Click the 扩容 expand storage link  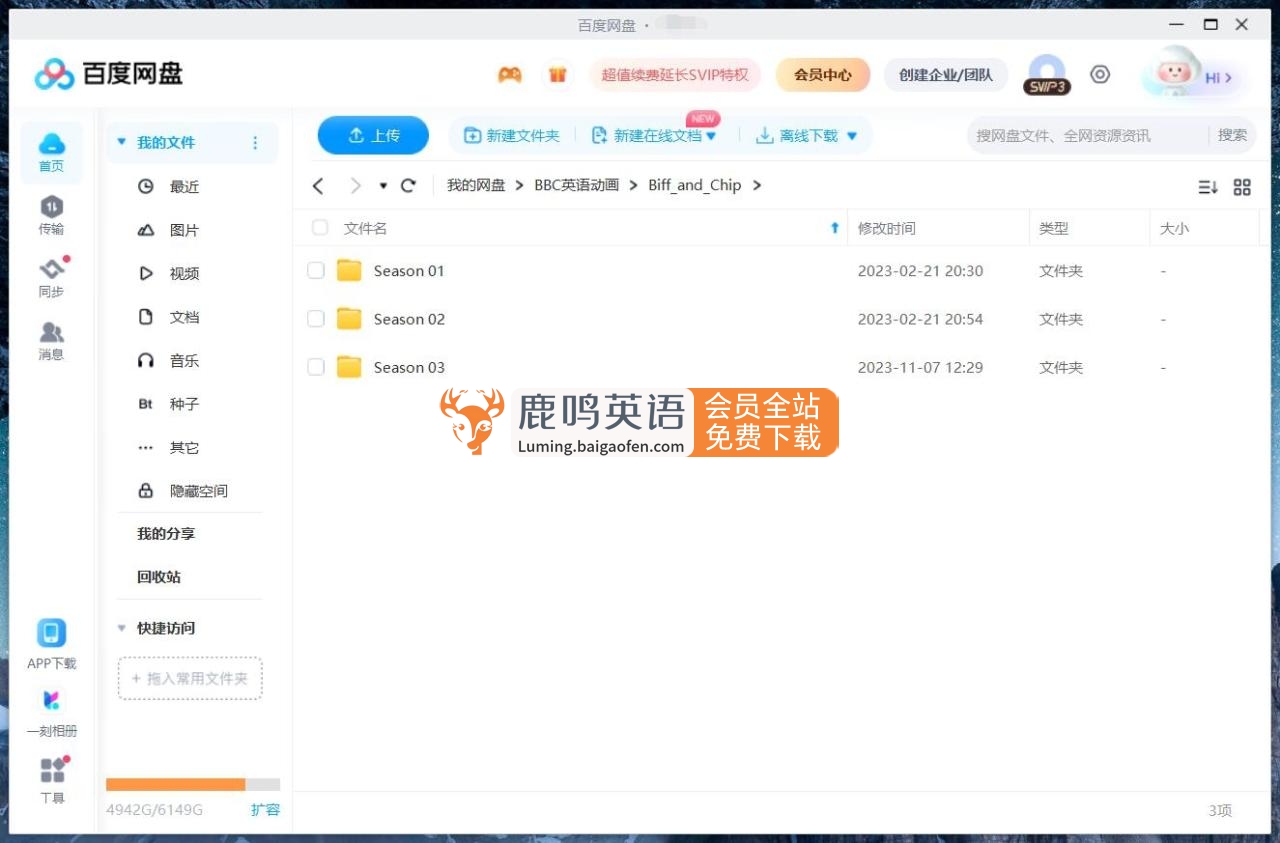pyautogui.click(x=265, y=810)
